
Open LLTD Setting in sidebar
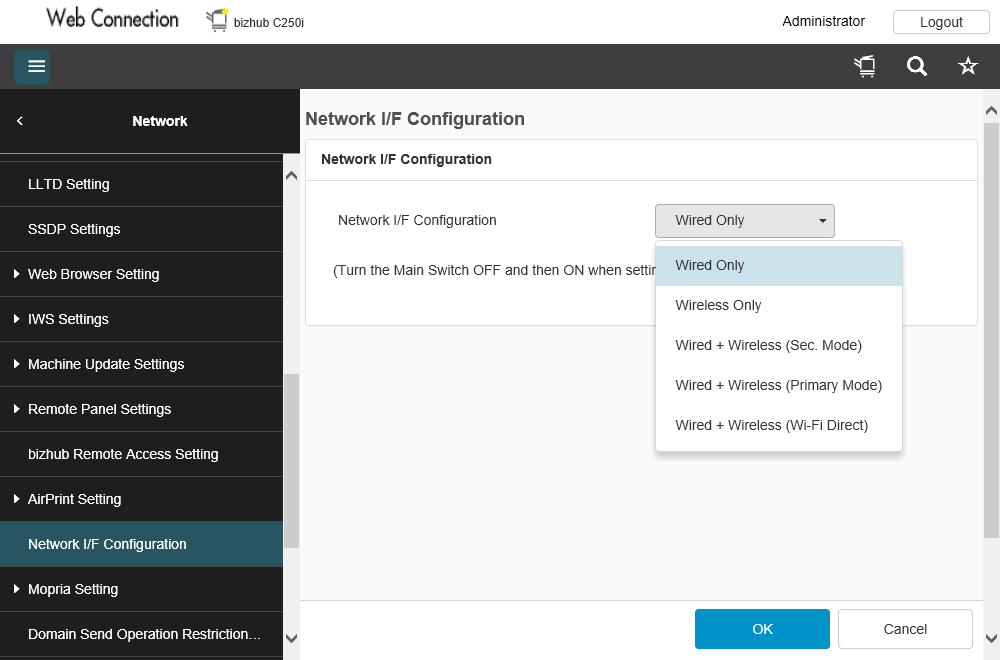[x=69, y=184]
